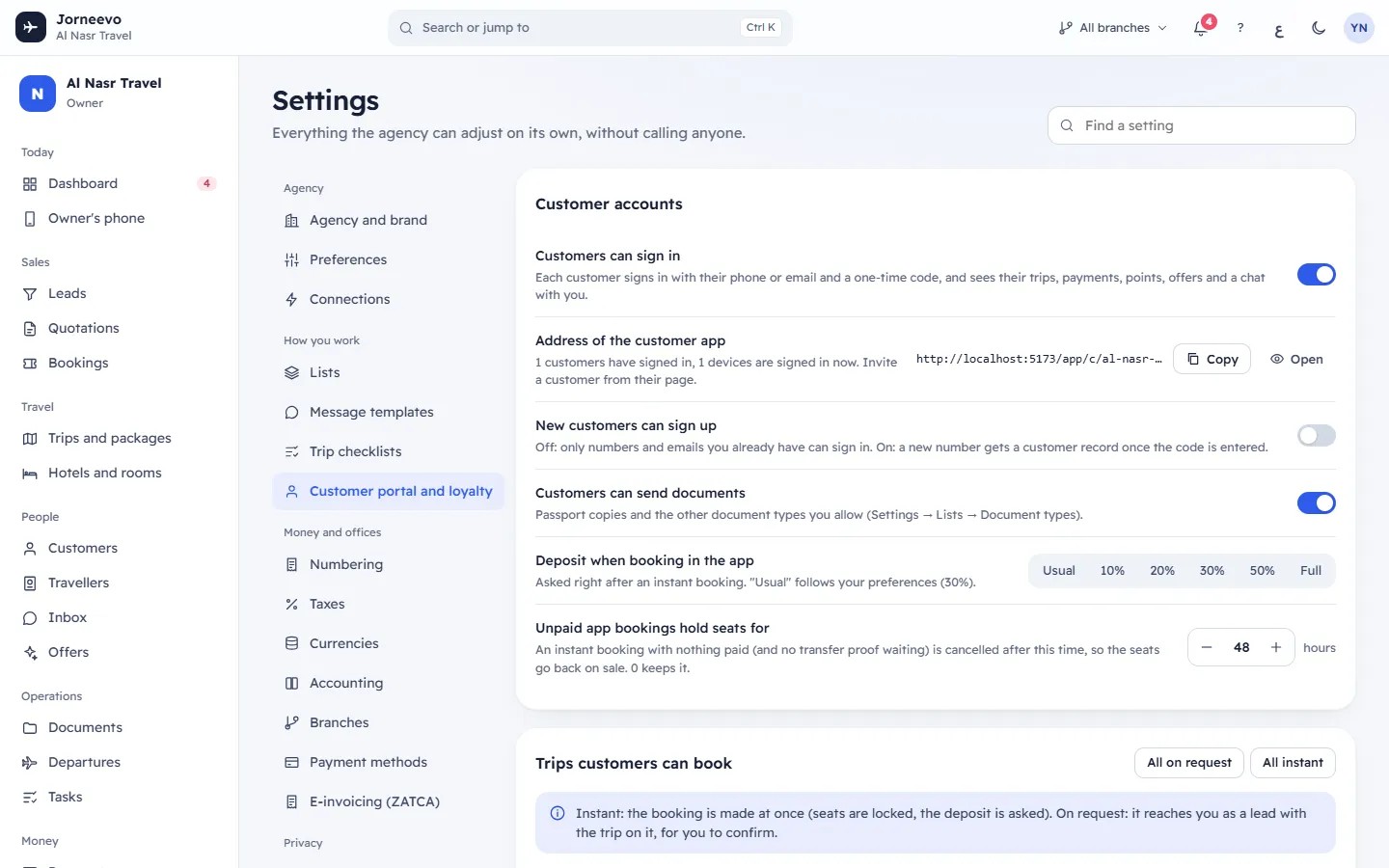Set all trips to on request

click(x=1188, y=763)
